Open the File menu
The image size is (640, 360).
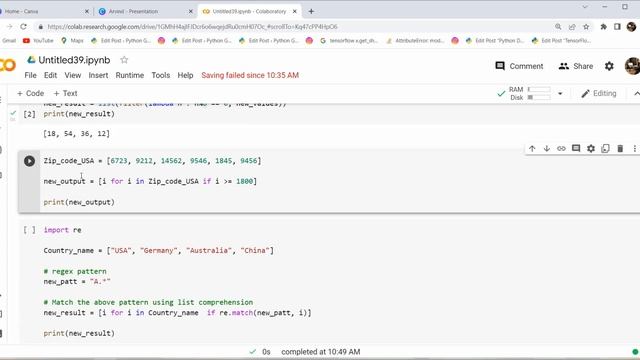tap(30, 75)
